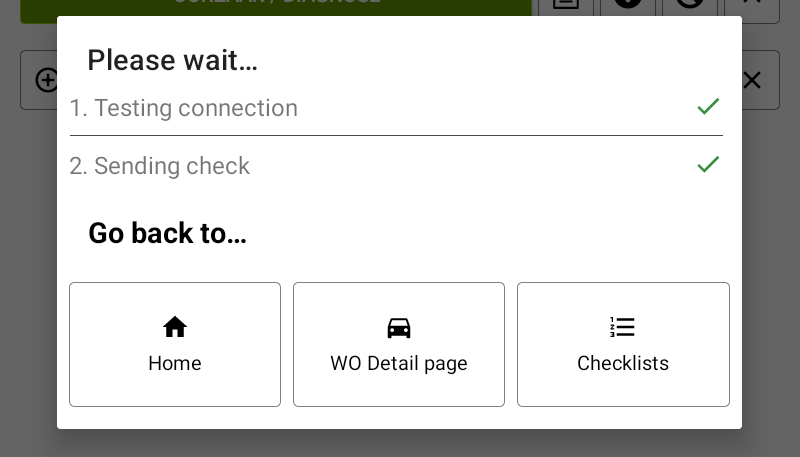Image resolution: width=800 pixels, height=457 pixels.
Task: Click the document icon in top toolbar
Action: coord(566,5)
